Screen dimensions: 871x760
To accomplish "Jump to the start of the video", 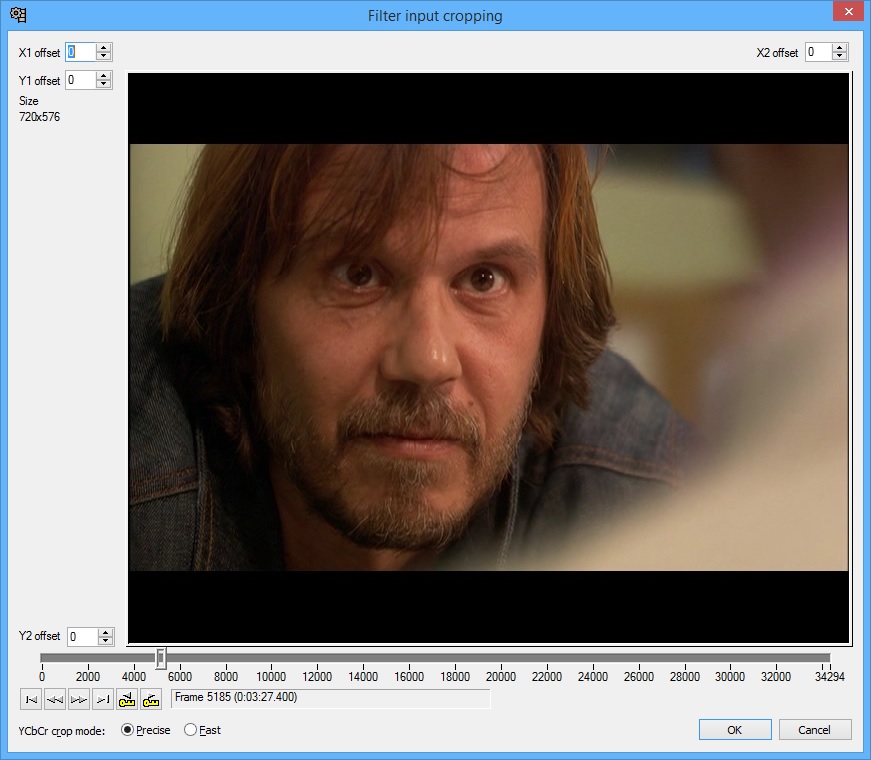I will (31, 698).
